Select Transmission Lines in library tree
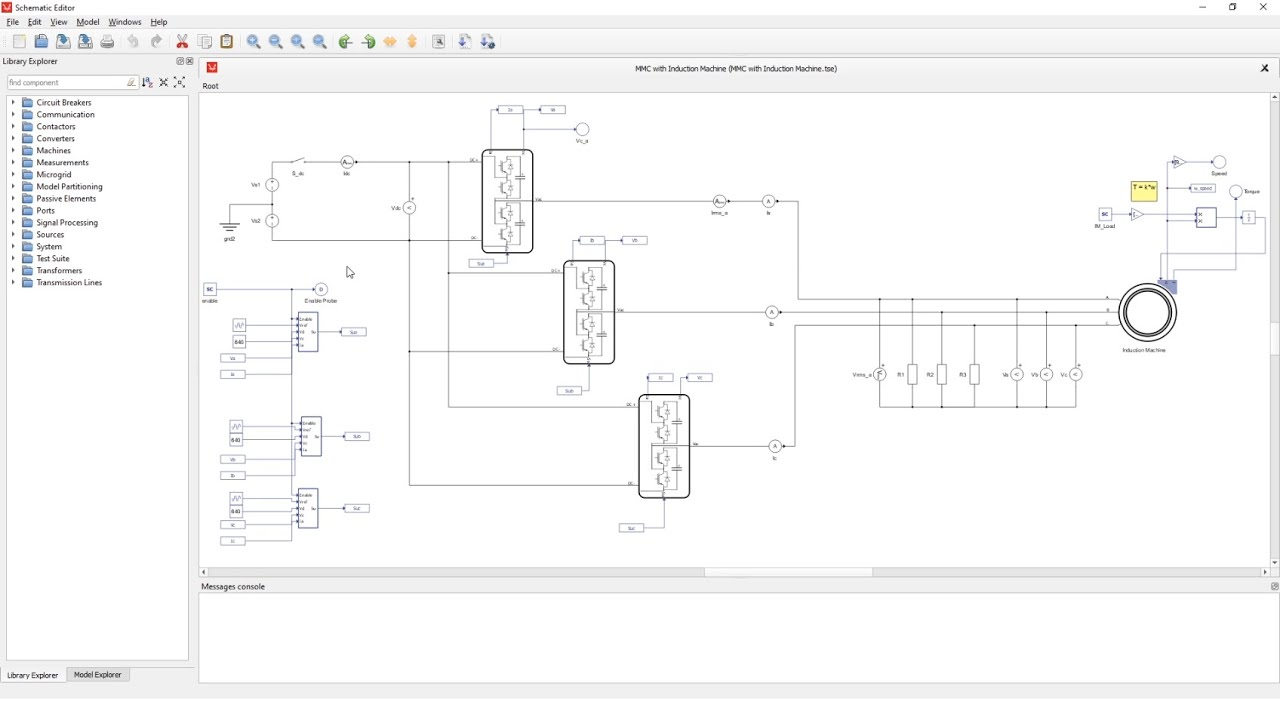This screenshot has height=720, width=1280. coord(69,283)
